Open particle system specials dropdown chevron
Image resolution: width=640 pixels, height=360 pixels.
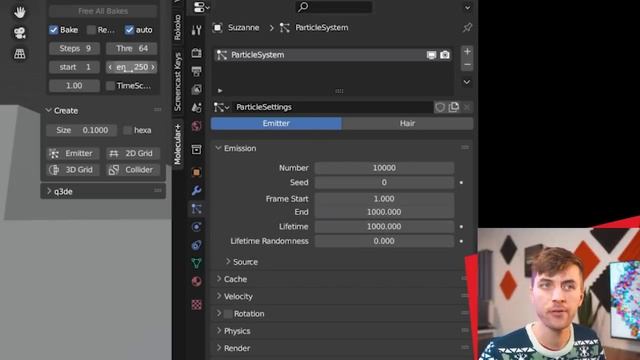click(467, 82)
